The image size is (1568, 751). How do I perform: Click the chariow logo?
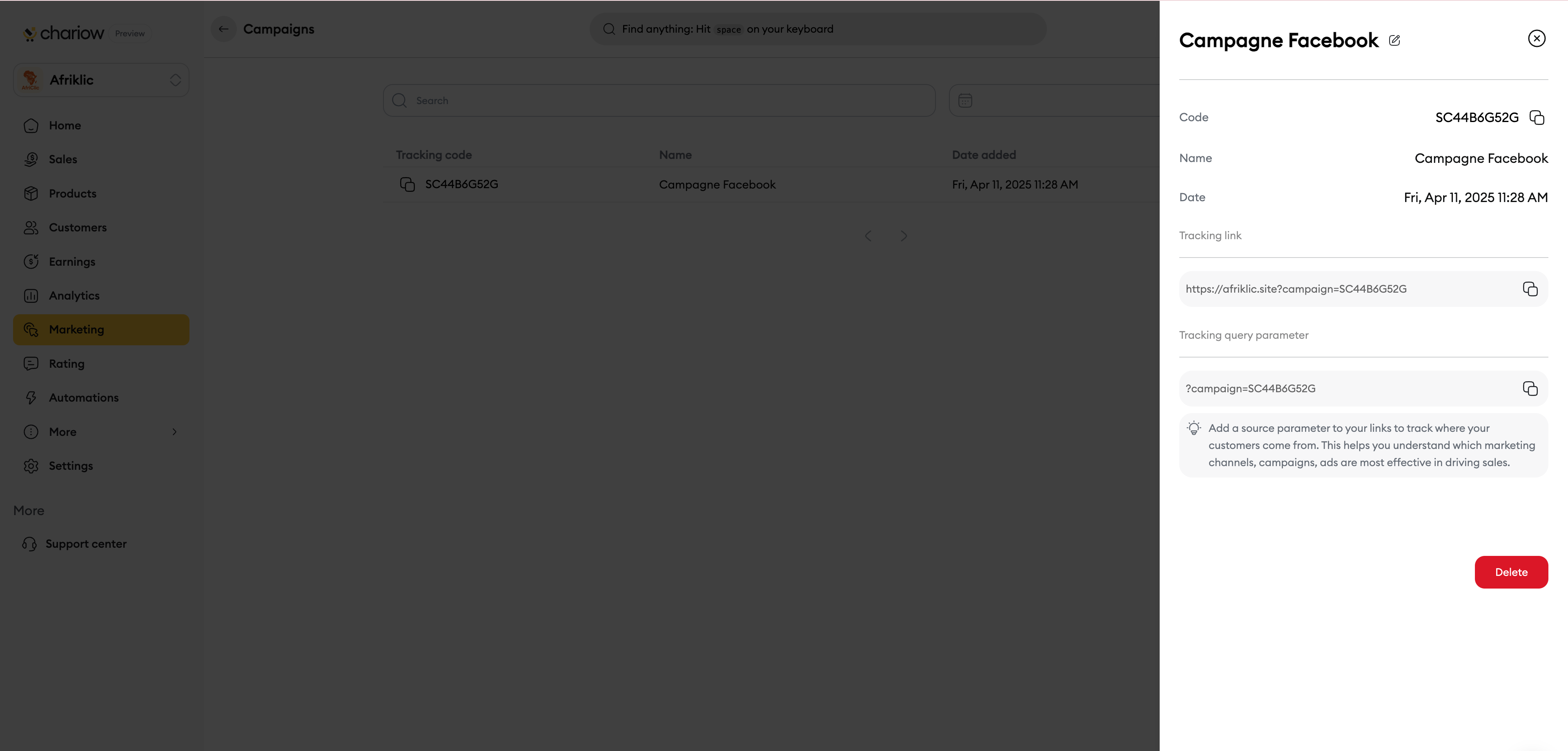(63, 33)
